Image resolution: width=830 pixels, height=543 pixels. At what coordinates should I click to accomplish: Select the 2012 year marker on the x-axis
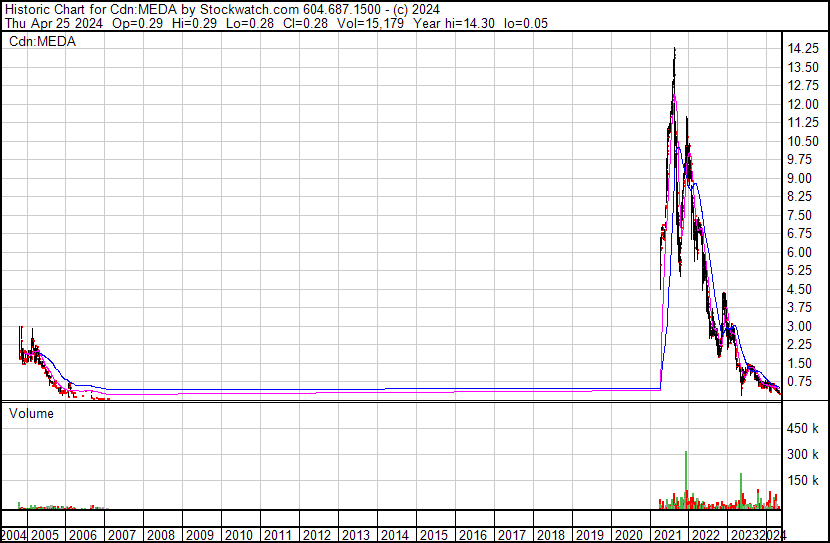tap(316, 535)
